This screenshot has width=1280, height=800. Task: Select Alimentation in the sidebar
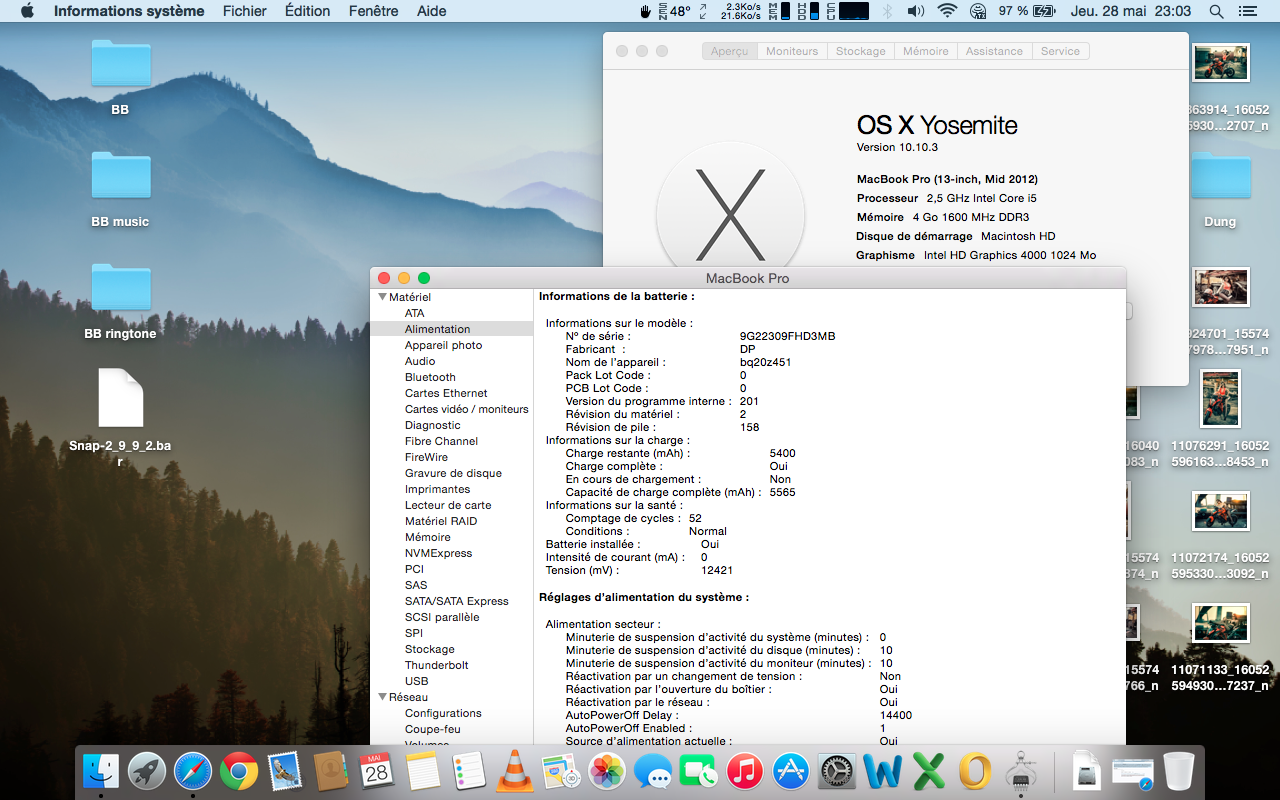click(x=451, y=329)
